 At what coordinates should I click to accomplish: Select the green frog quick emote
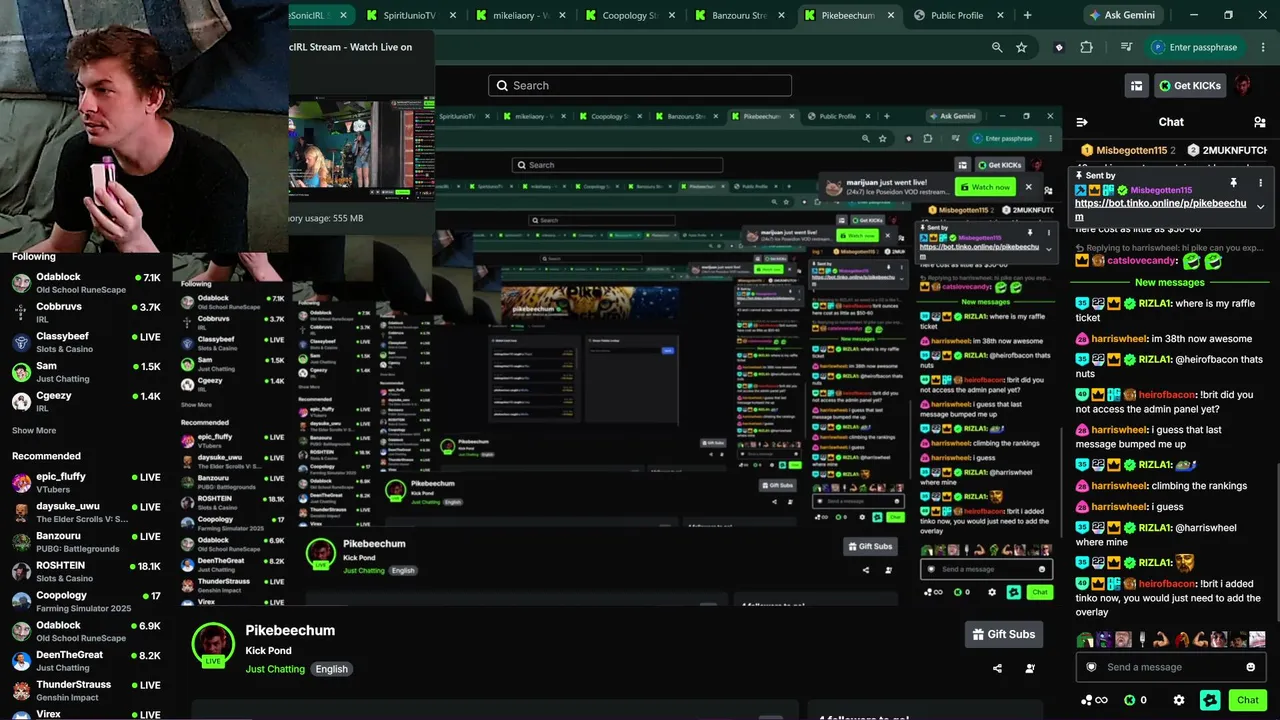click(1086, 640)
